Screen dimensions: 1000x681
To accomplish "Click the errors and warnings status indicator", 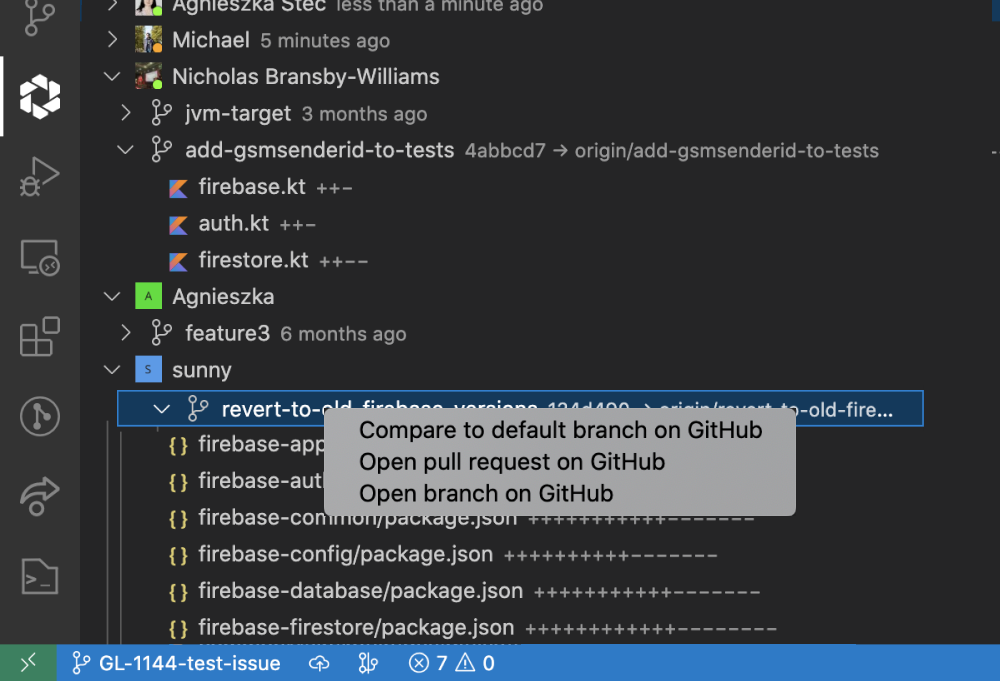I will (451, 663).
